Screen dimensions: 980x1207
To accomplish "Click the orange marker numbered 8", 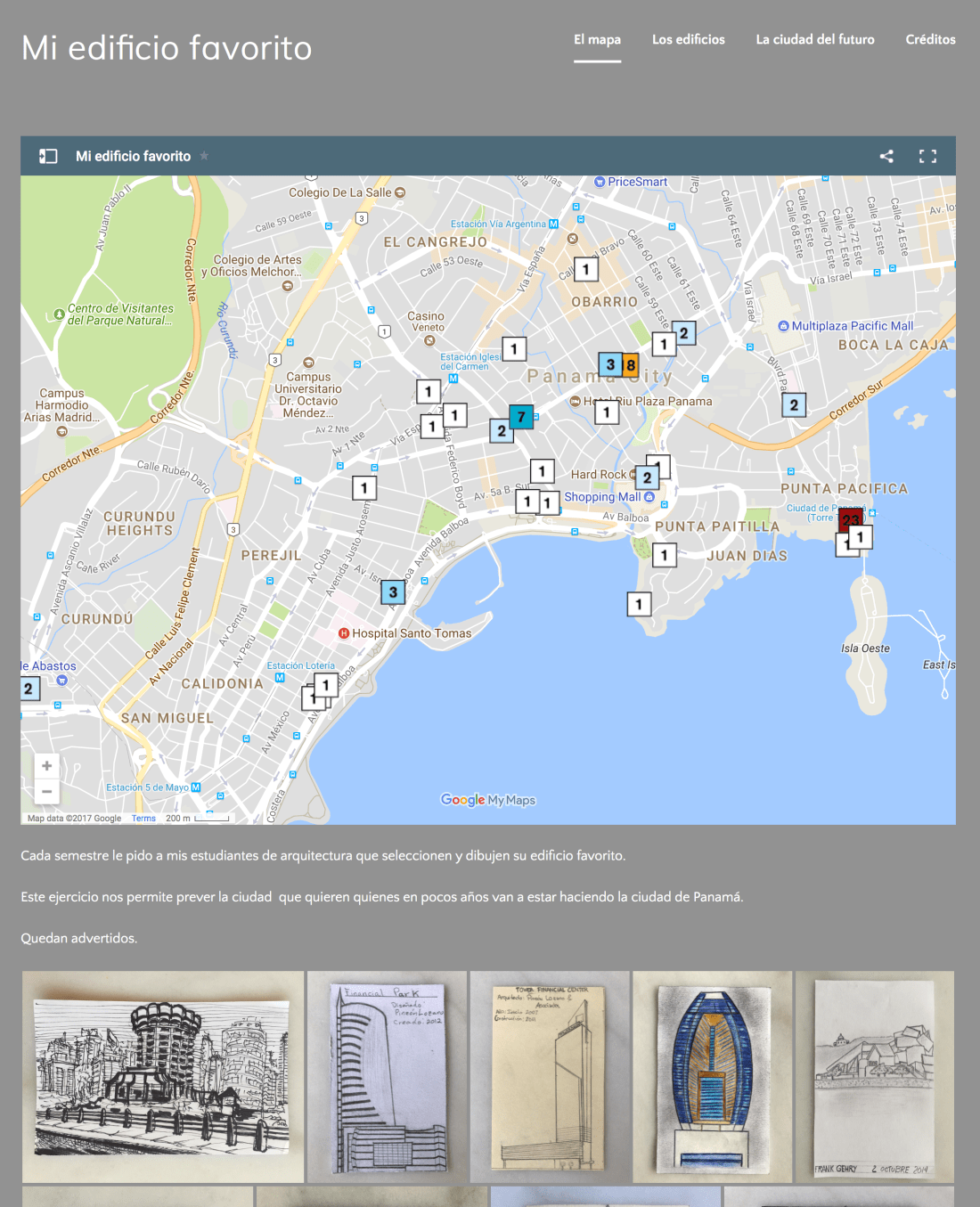I will [x=631, y=364].
